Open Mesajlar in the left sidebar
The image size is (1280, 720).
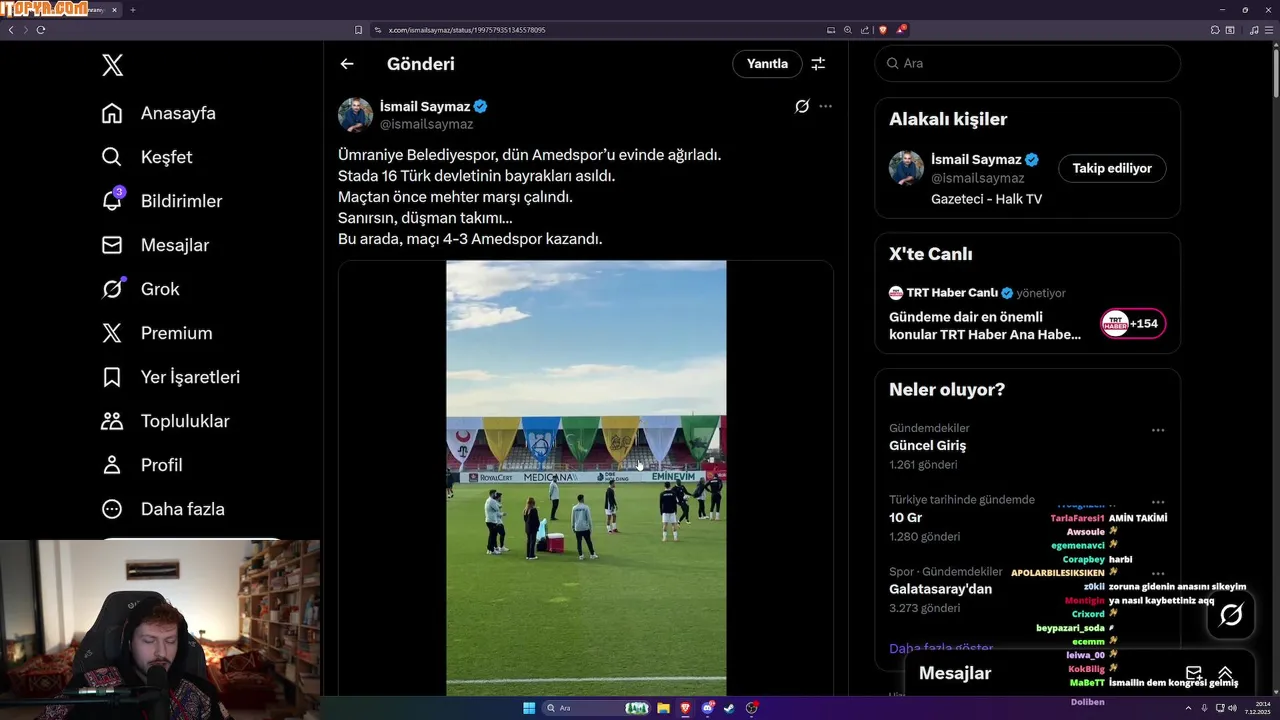pyautogui.click(x=155, y=245)
